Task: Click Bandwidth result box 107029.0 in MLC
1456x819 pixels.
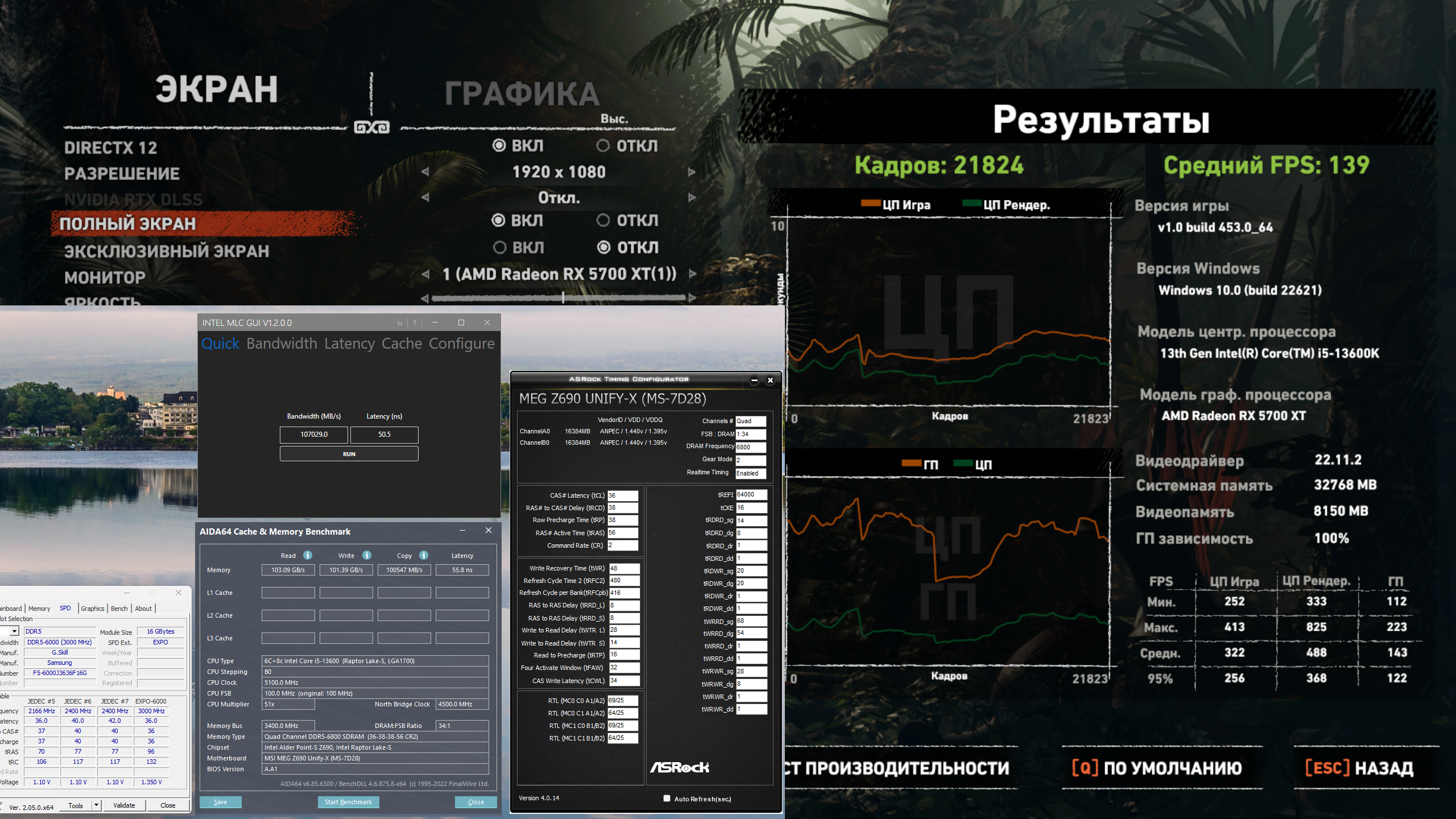Action: [314, 435]
